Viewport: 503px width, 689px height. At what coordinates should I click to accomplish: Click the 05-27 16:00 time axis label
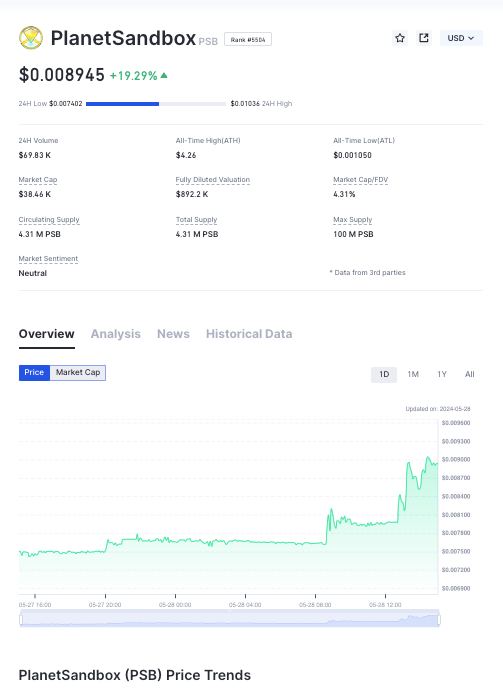coord(35,605)
